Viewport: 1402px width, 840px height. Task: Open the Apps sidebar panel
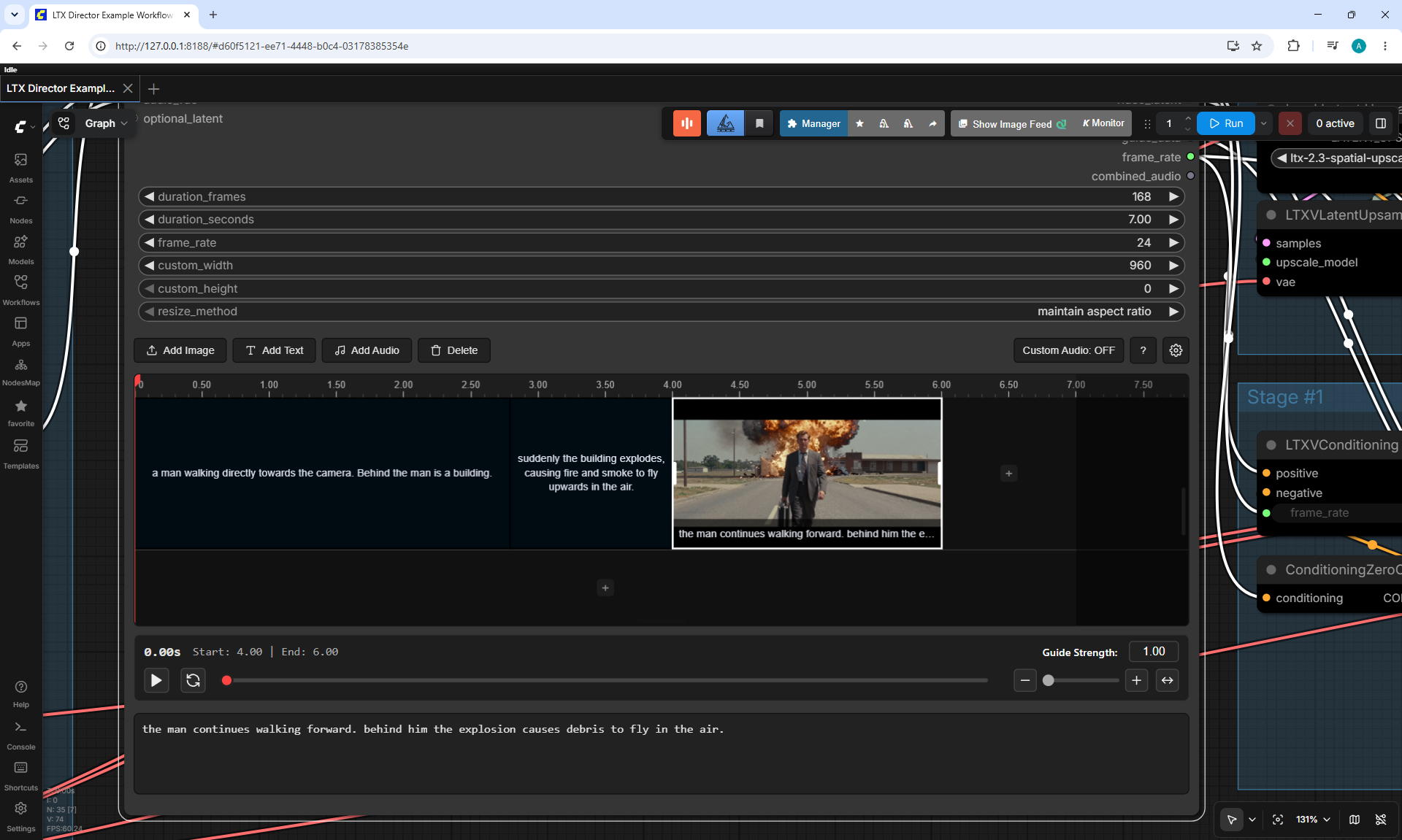[21, 331]
